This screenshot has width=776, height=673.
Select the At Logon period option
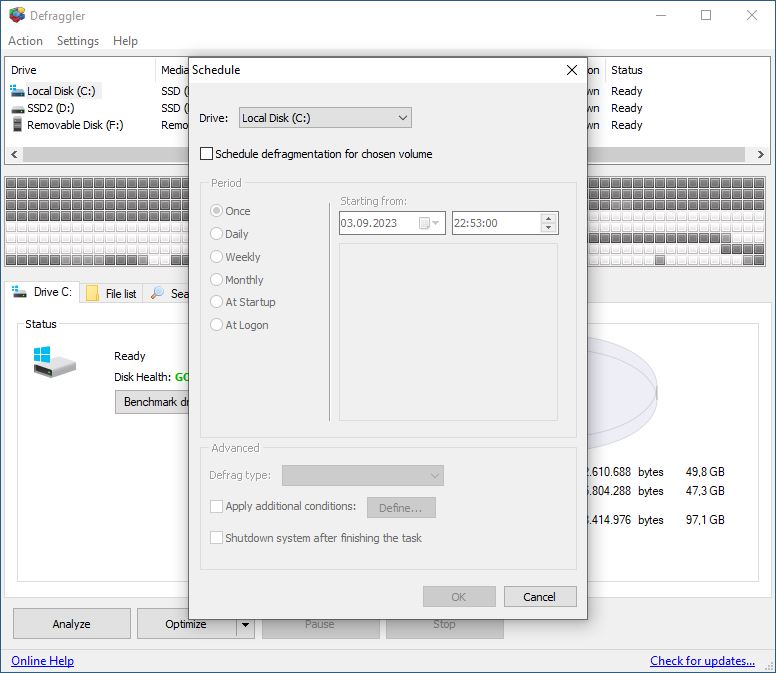point(216,325)
